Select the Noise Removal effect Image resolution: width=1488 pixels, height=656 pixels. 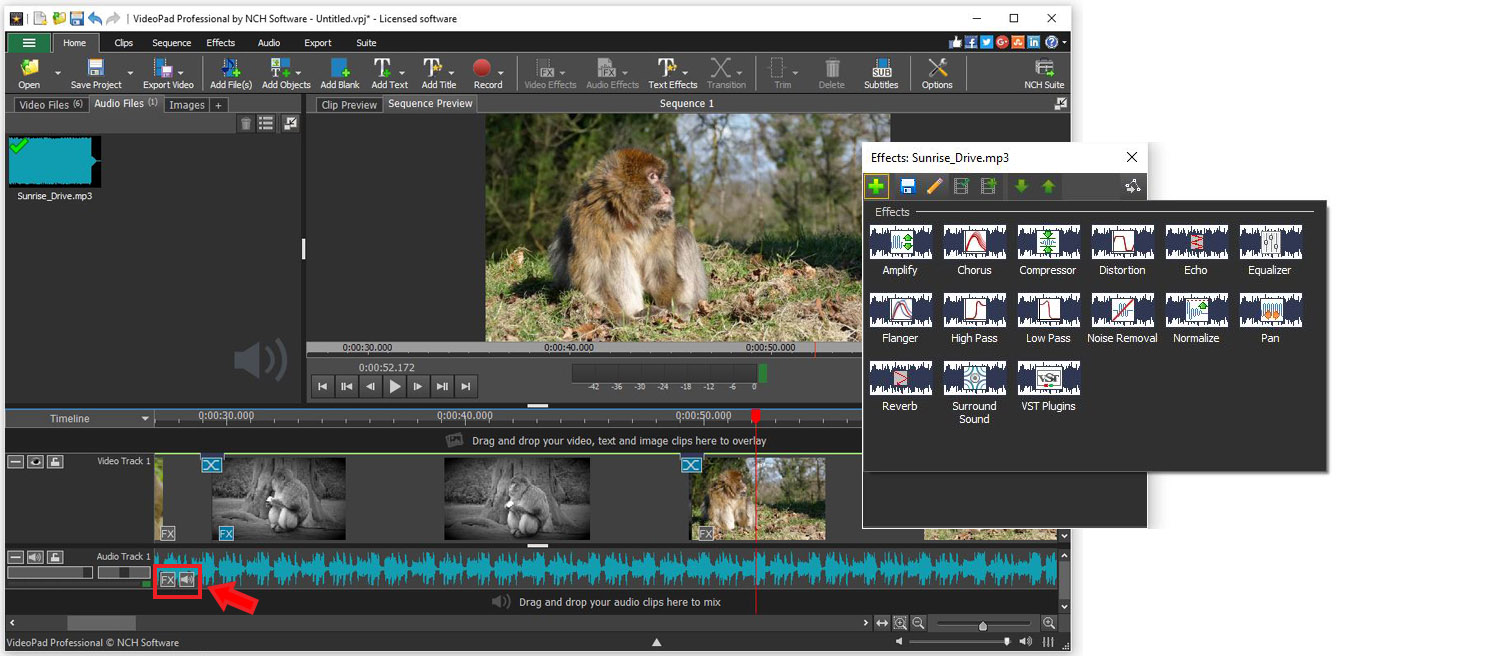click(x=1121, y=311)
